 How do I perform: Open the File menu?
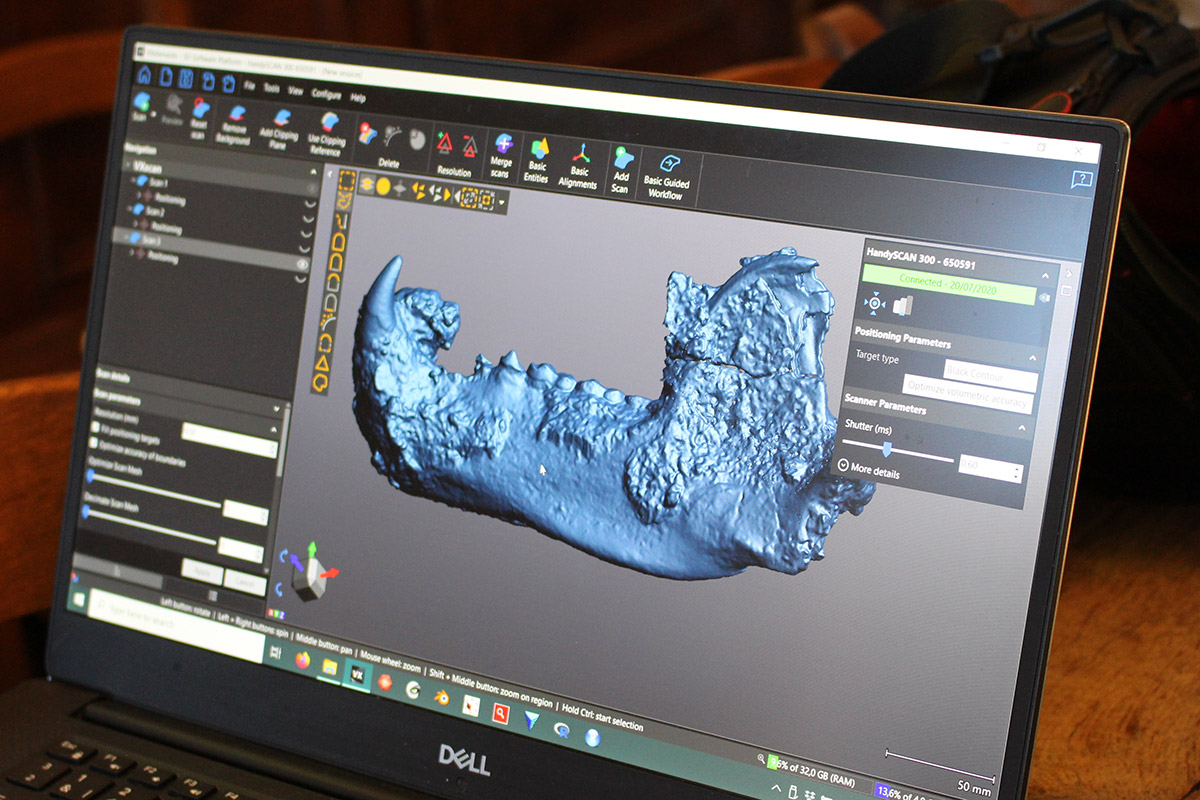[249, 86]
